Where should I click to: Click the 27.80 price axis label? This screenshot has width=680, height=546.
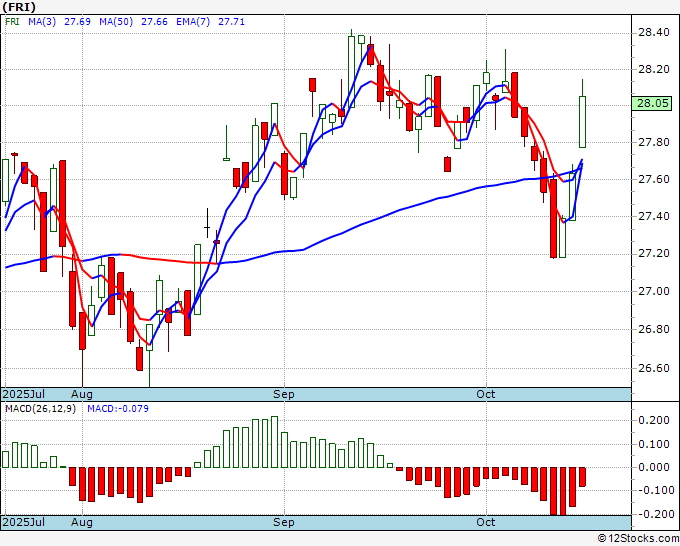(653, 143)
